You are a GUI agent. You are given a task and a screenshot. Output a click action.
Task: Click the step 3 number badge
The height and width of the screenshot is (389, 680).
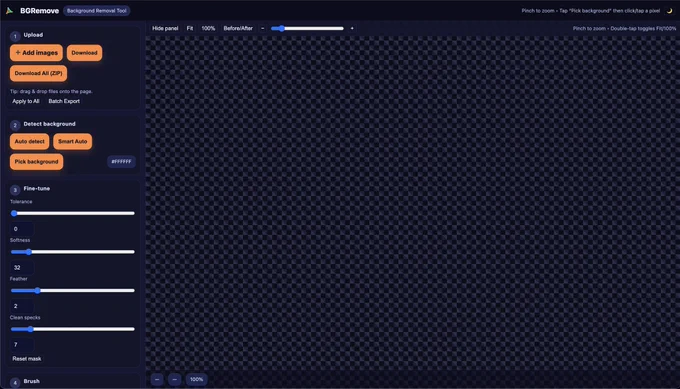tap(15, 190)
